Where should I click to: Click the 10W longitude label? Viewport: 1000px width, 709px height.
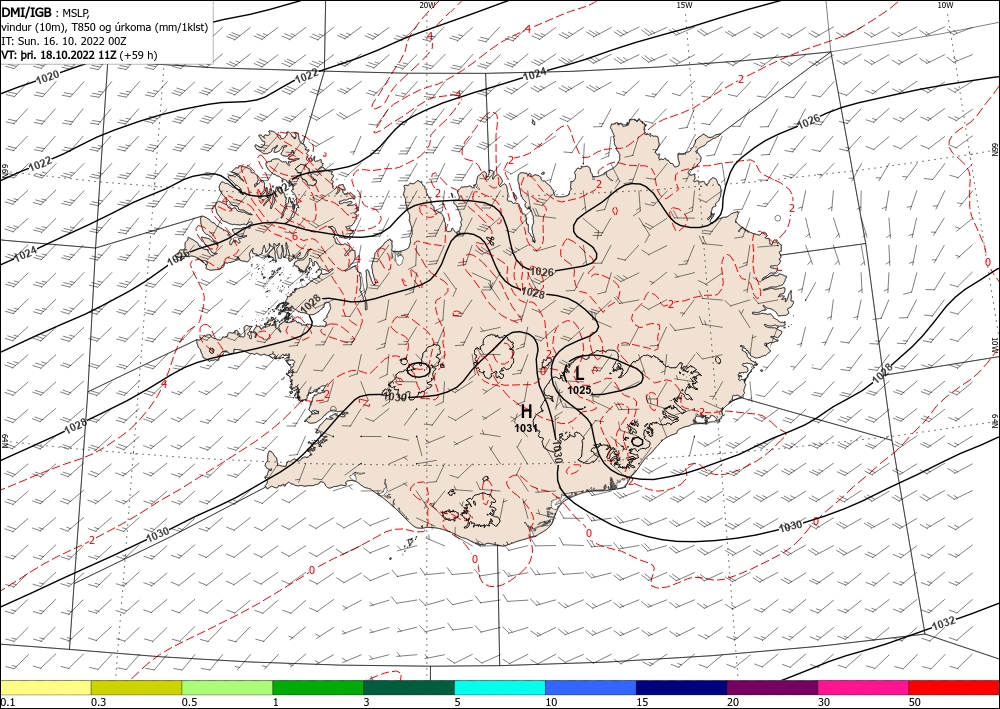945,4
